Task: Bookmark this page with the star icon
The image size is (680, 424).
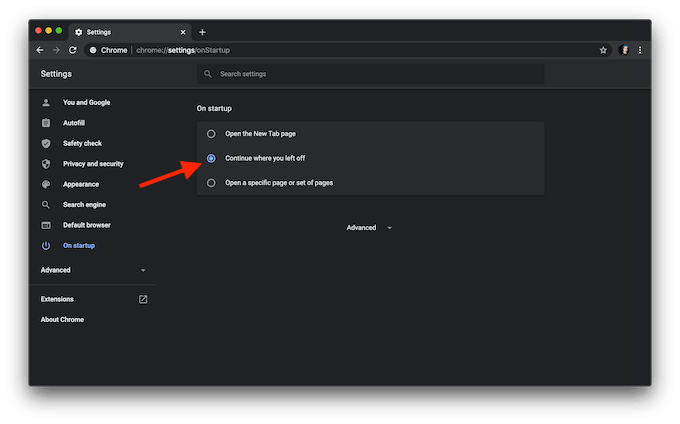Action: pyautogui.click(x=603, y=50)
